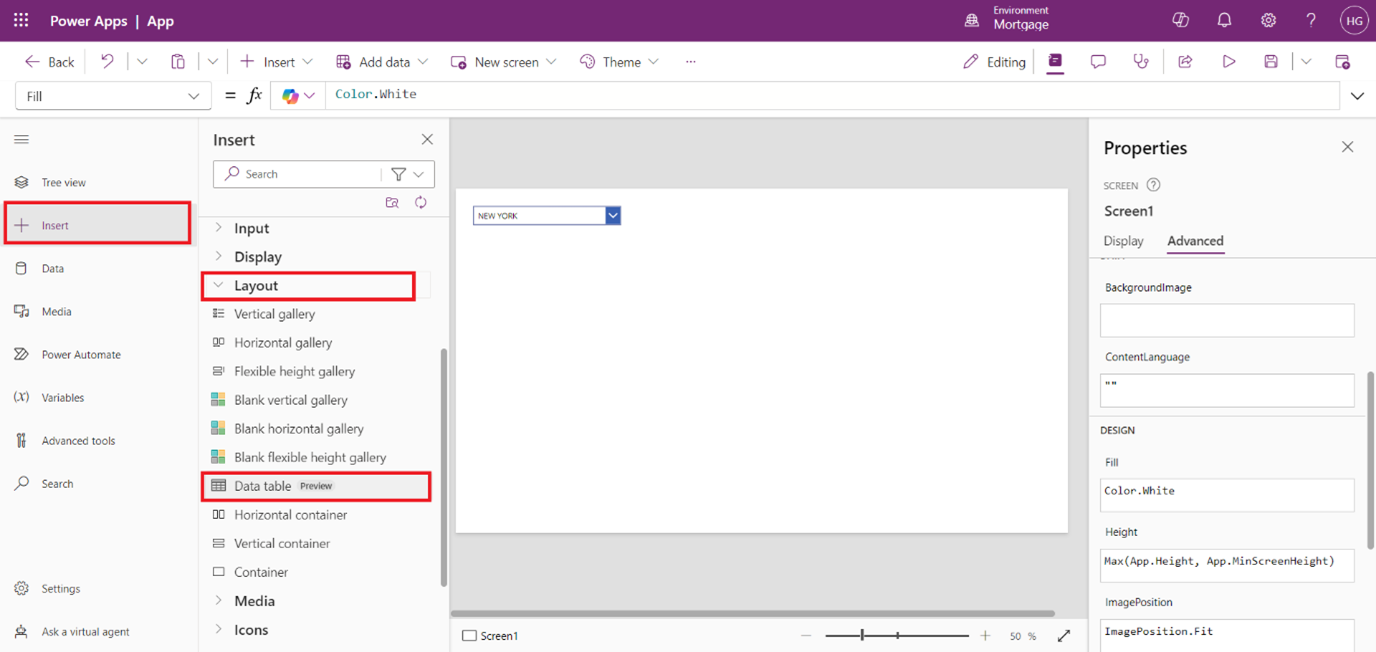Click the zoom slider track
Screen dimensions: 1376x652
point(896,636)
